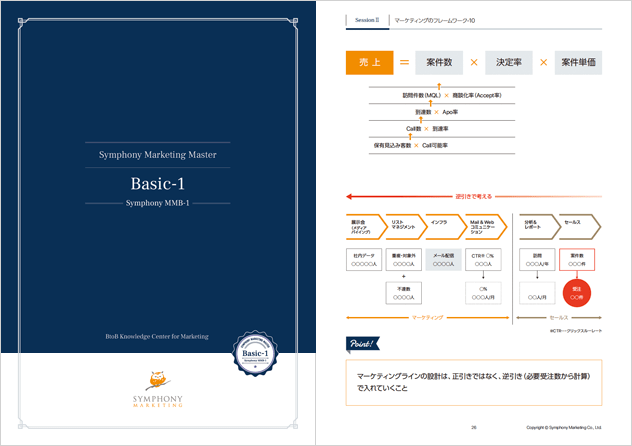Click the orange owl logo on the cover
This screenshot has width=632, height=446.
point(158,380)
